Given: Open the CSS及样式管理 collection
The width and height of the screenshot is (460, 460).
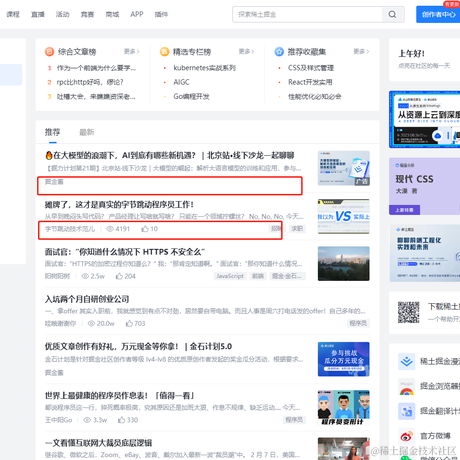Looking at the screenshot, I should point(311,68).
